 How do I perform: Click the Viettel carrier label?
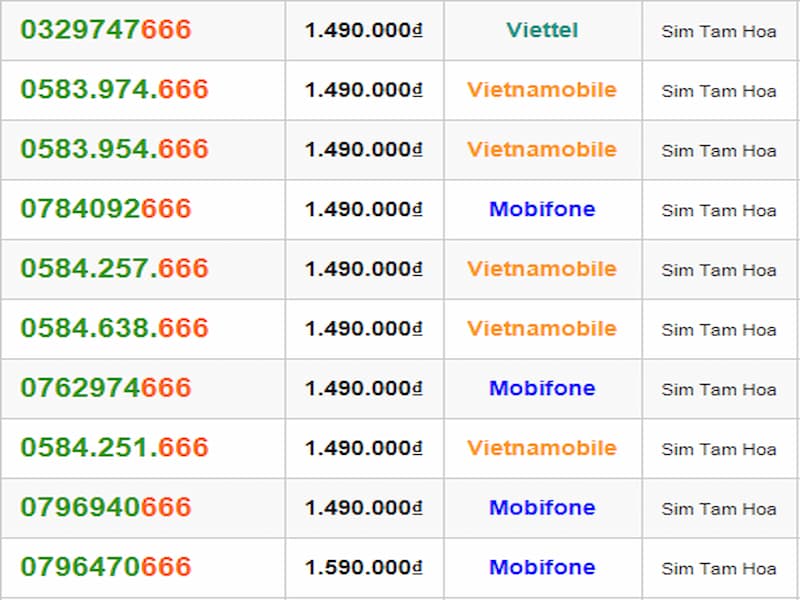542,30
